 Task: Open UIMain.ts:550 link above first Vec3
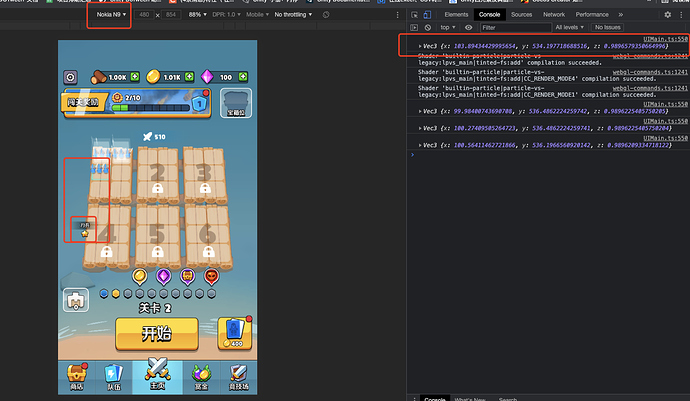pyautogui.click(x=665, y=39)
